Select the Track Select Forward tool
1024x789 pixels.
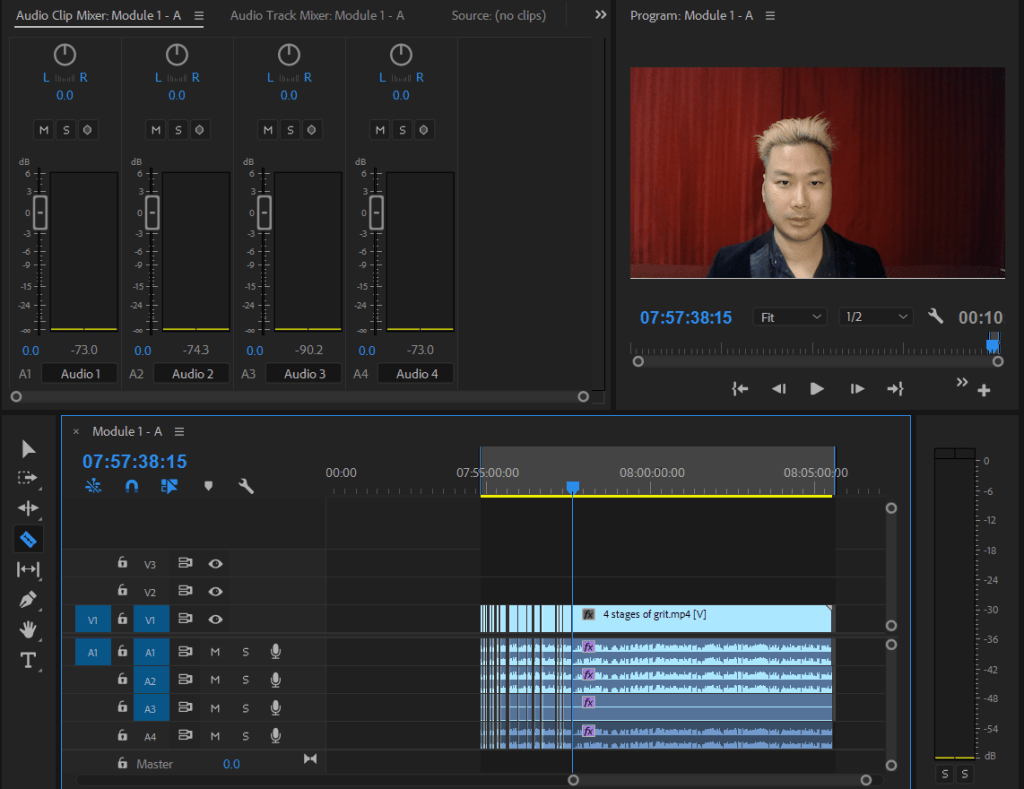pos(28,478)
